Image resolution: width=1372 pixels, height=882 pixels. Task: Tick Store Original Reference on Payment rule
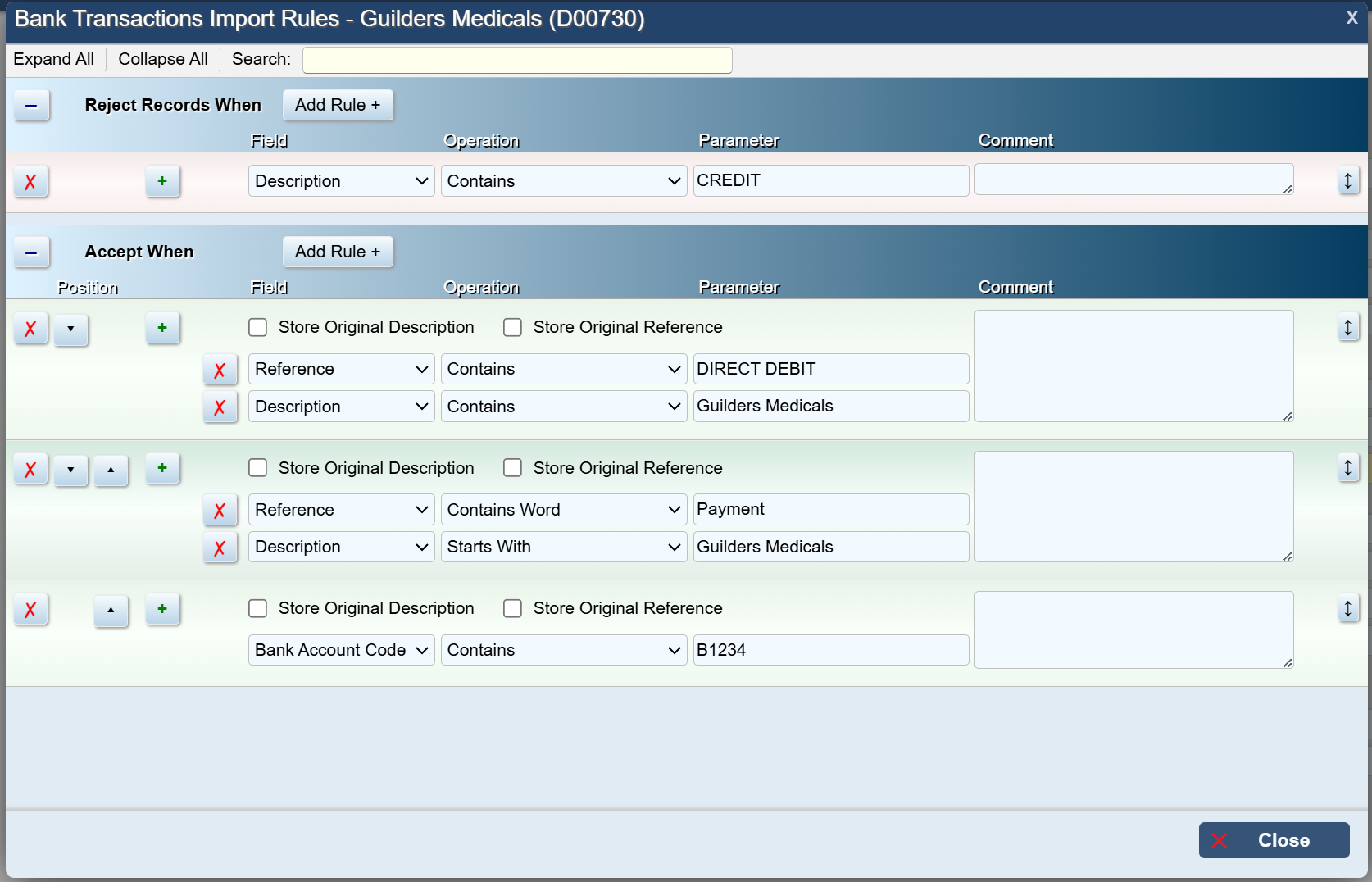tap(513, 468)
